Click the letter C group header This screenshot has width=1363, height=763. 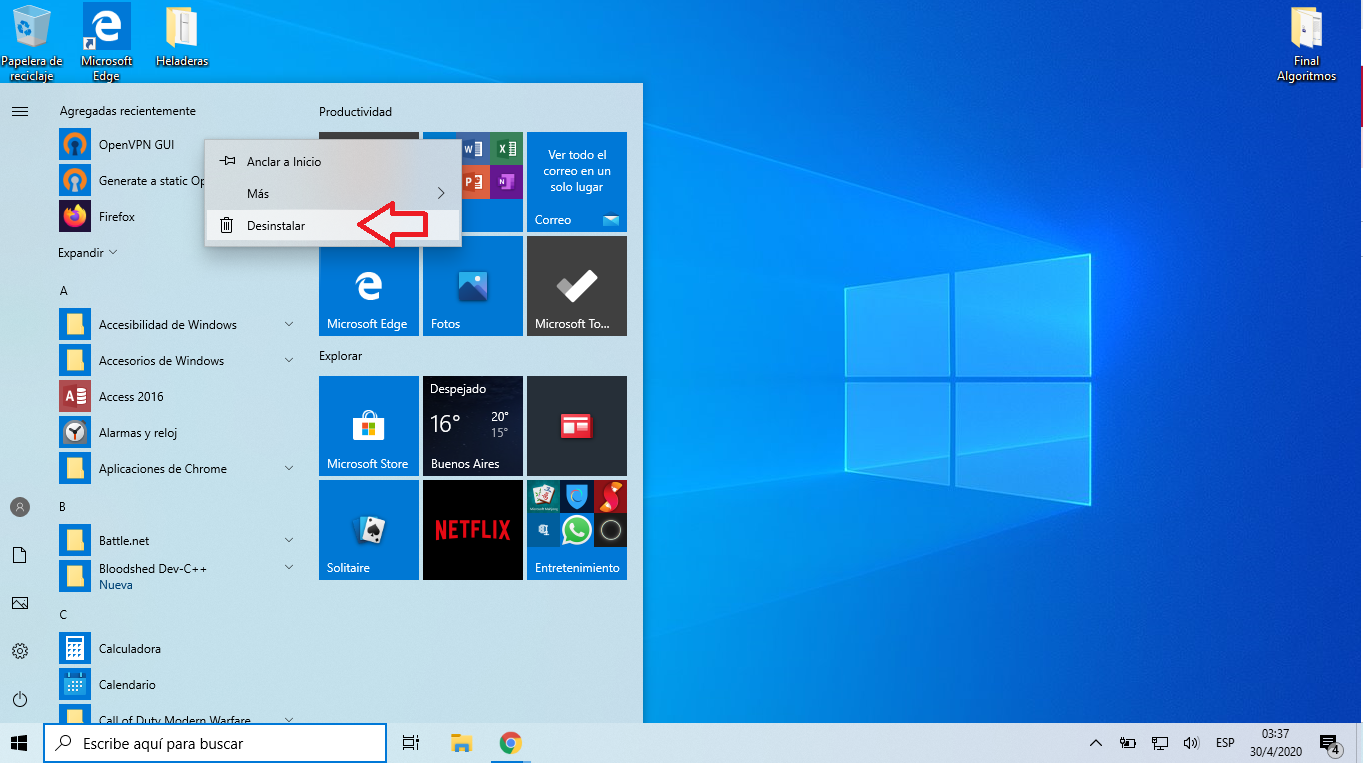point(63,615)
